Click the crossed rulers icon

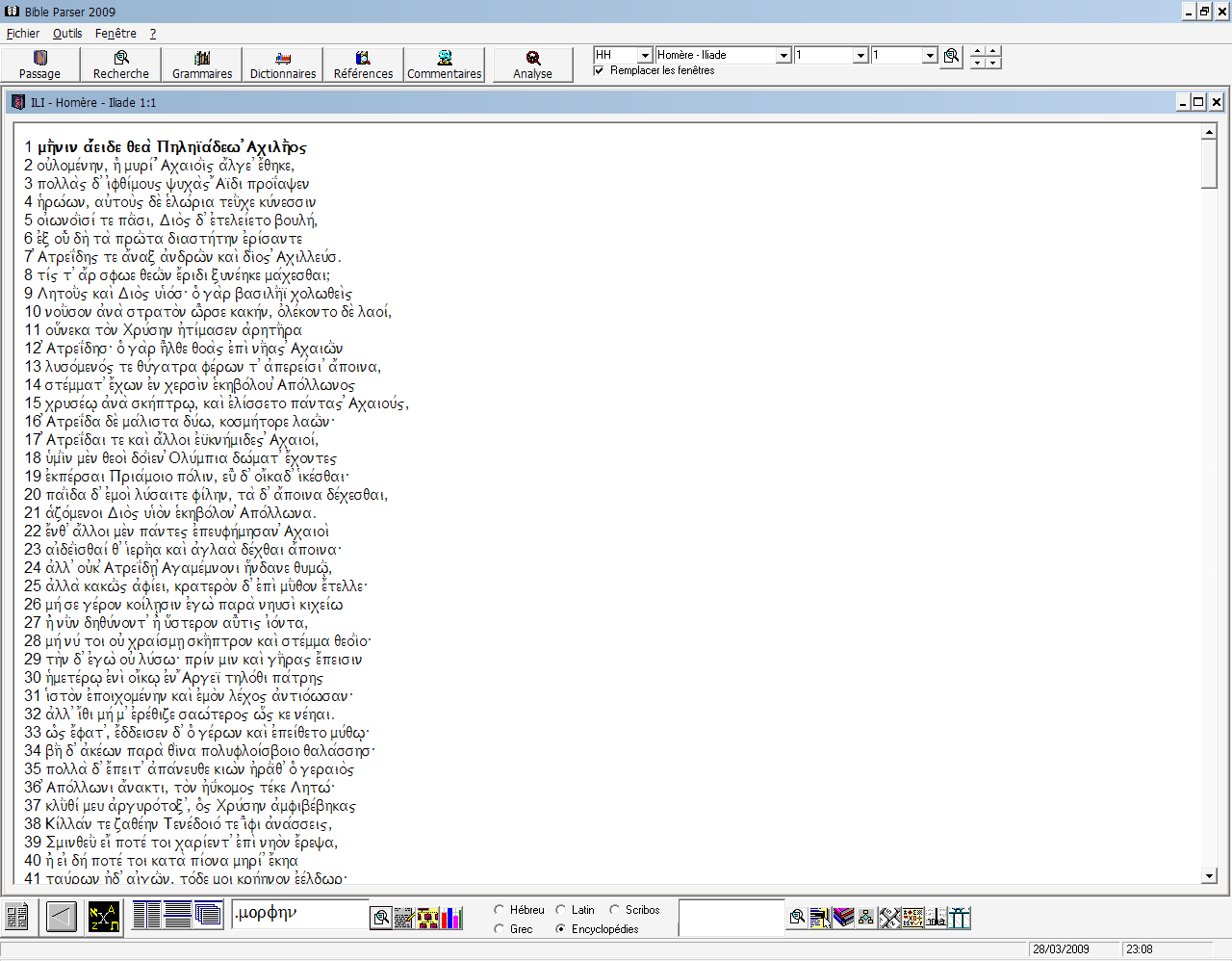click(x=889, y=918)
